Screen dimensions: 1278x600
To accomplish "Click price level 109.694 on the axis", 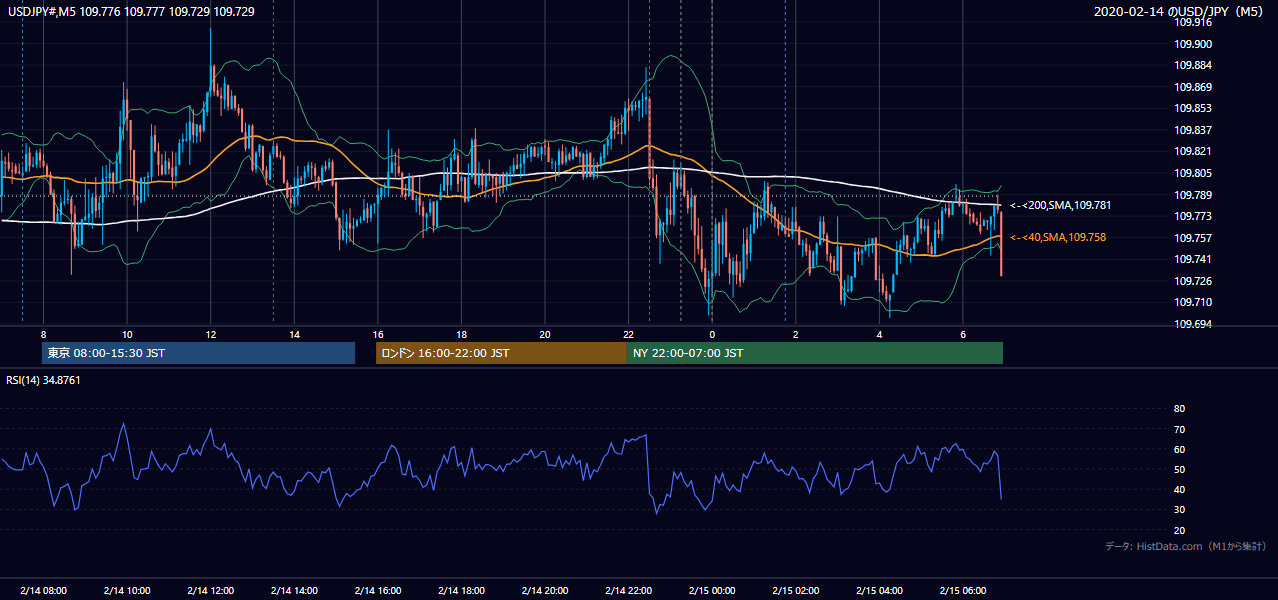I will coord(1192,324).
